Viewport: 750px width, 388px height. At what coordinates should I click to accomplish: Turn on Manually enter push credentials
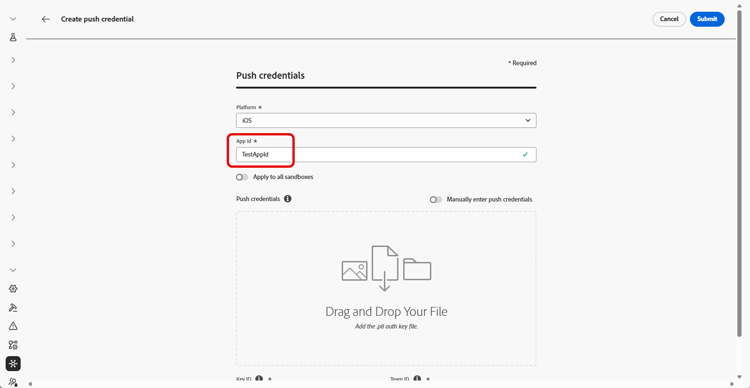[436, 200]
